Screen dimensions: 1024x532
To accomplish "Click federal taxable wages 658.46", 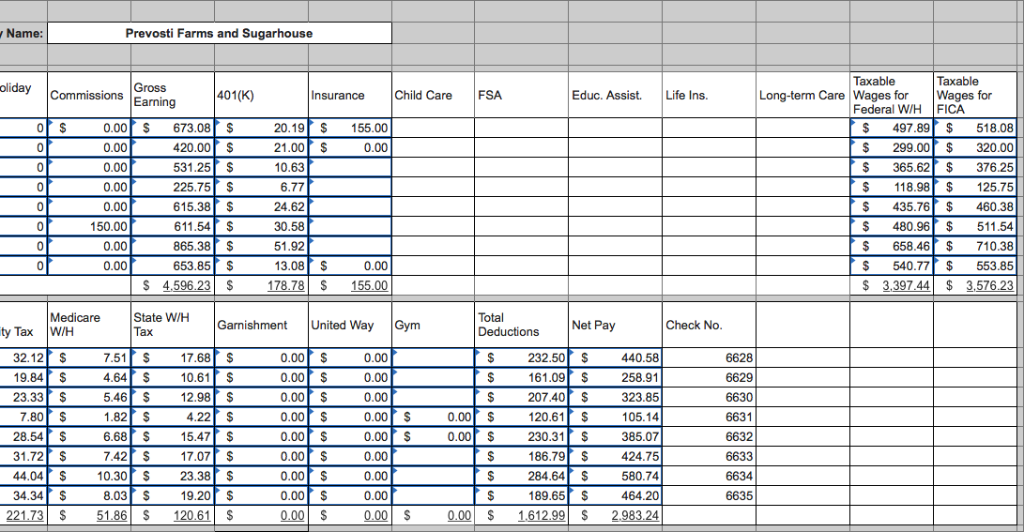I will (x=891, y=246).
